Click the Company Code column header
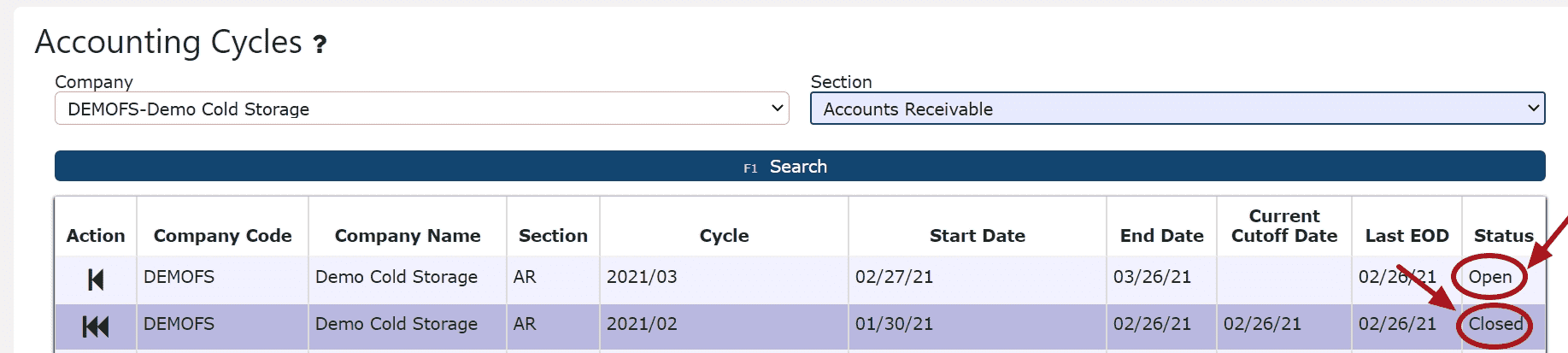Viewport: 1568px width, 353px height. [223, 236]
